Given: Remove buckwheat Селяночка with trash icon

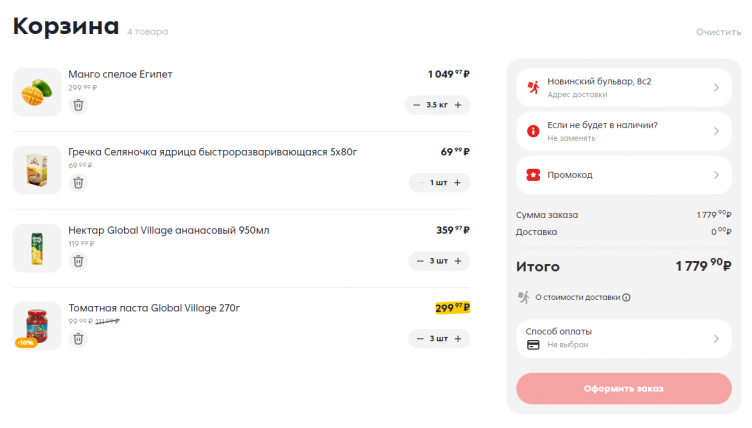Looking at the screenshot, I should pyautogui.click(x=79, y=183).
